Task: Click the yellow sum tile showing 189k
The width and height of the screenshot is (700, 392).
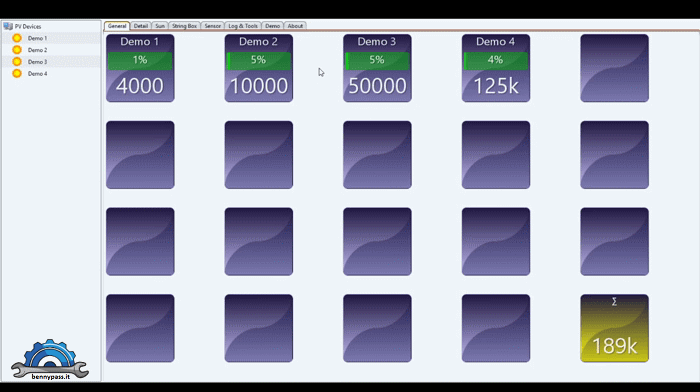Action: [x=614, y=328]
